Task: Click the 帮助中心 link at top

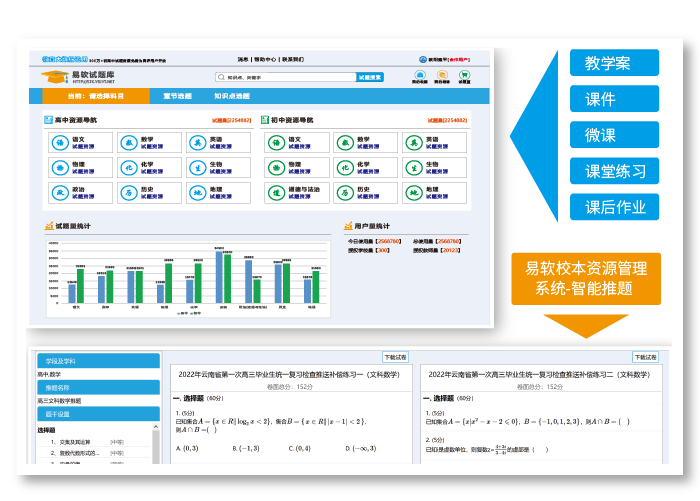Action: (x=265, y=59)
